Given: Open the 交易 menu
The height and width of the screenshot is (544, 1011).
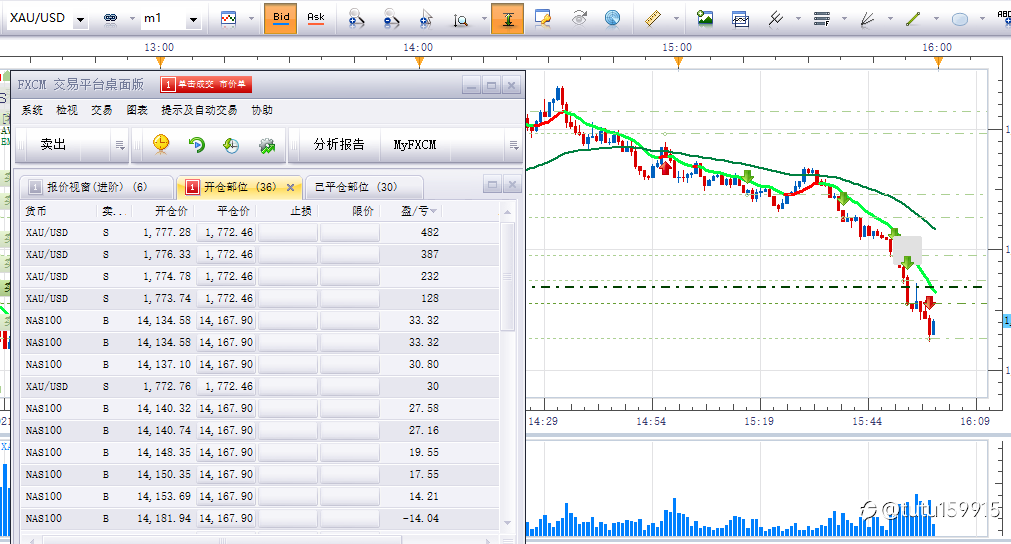Looking at the screenshot, I should (102, 110).
